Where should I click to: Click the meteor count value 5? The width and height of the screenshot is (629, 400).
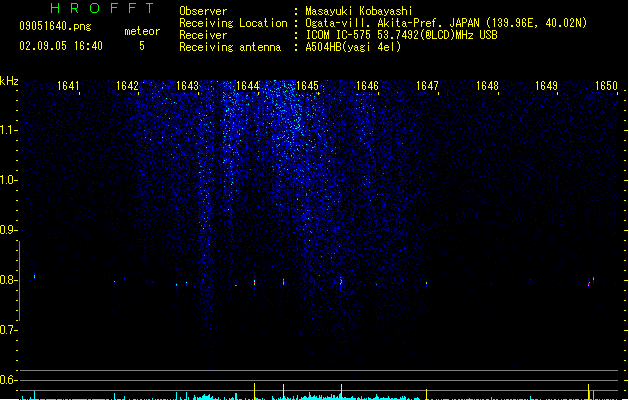click(x=142, y=46)
